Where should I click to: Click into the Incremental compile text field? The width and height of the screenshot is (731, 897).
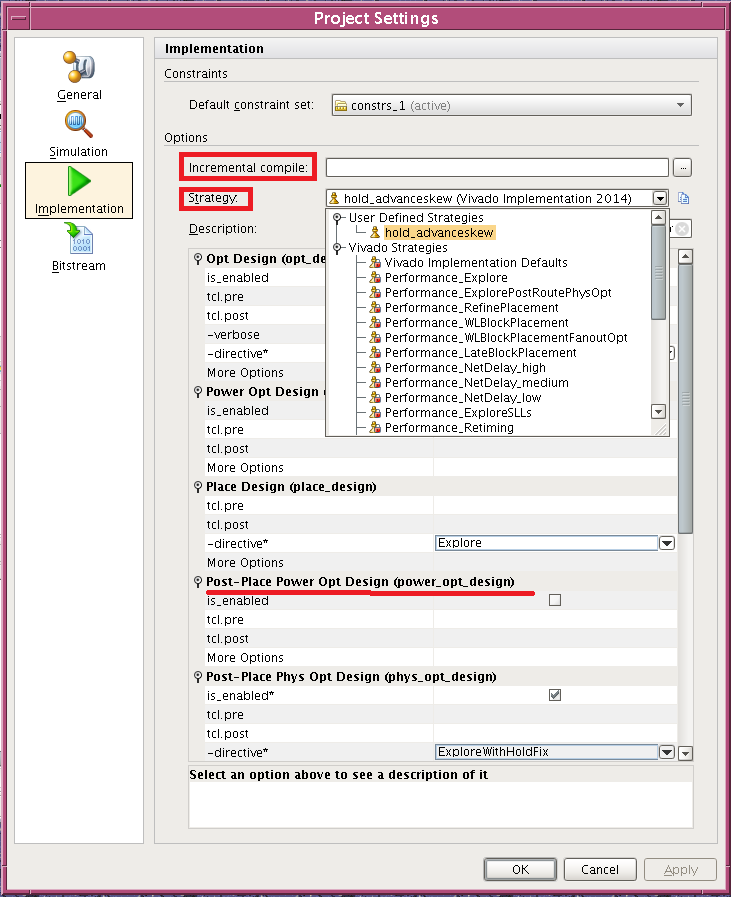point(496,167)
